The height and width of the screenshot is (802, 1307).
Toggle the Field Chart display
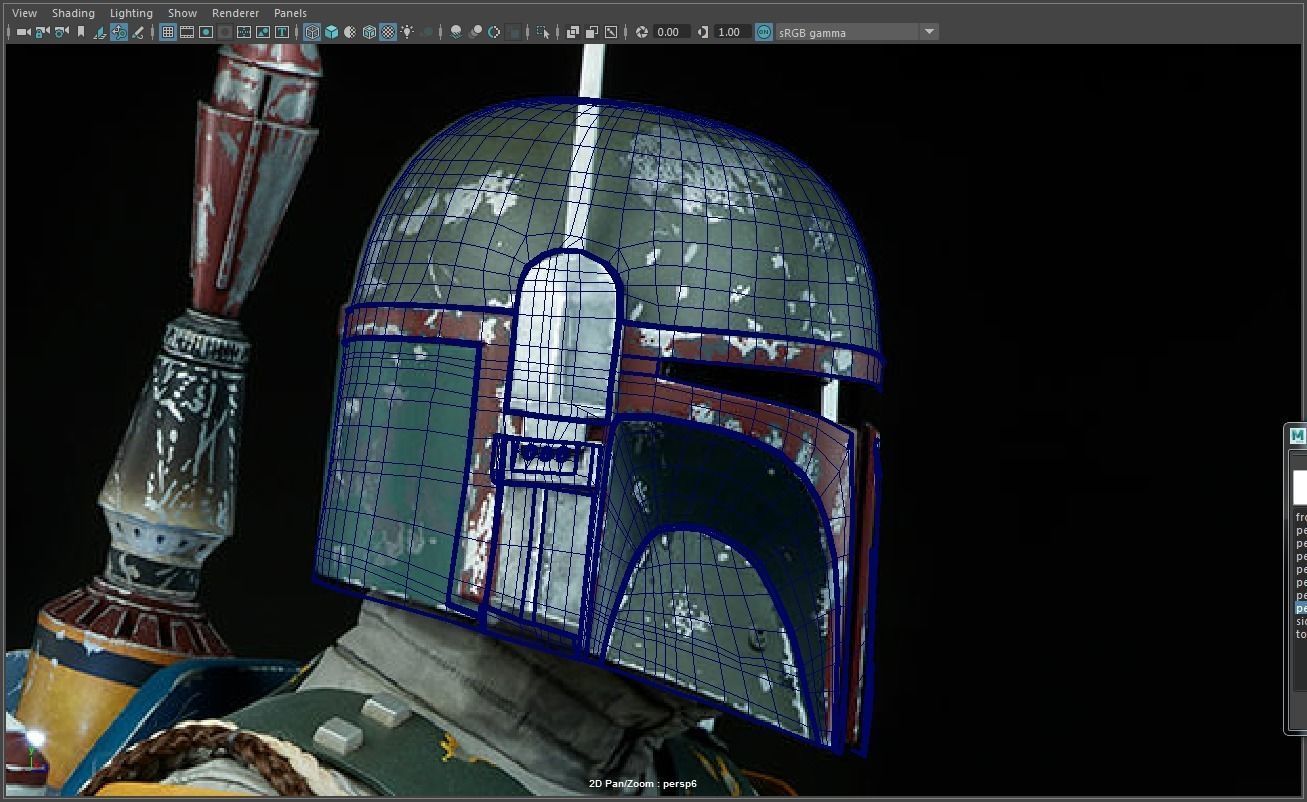pyautogui.click(x=244, y=32)
